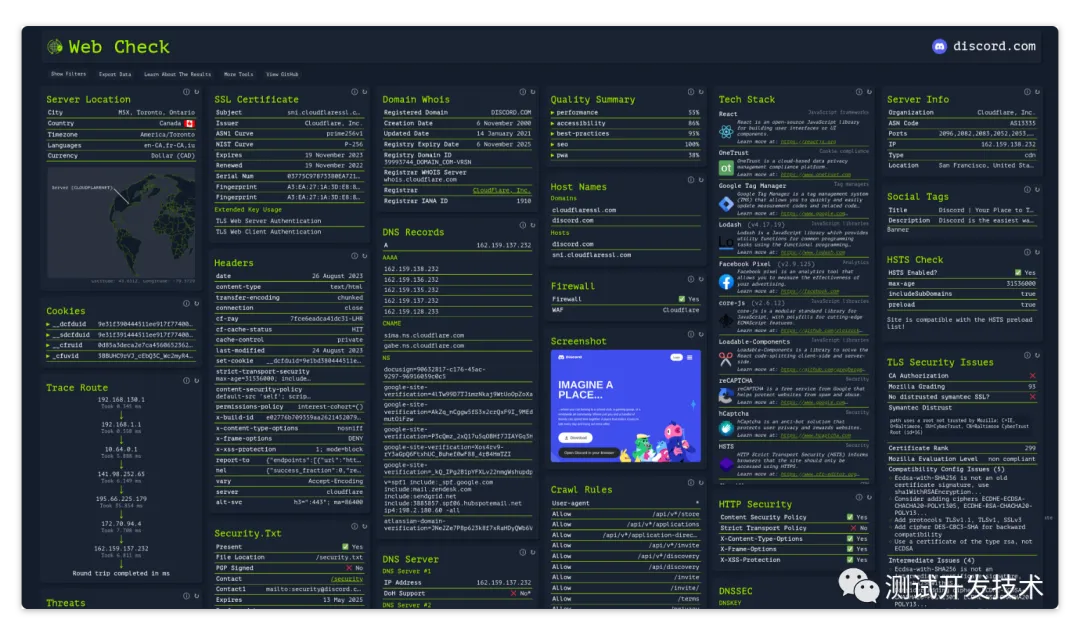The image size is (1080, 635).
Task: Open the OneTrust learn more link
Action: pos(816,174)
